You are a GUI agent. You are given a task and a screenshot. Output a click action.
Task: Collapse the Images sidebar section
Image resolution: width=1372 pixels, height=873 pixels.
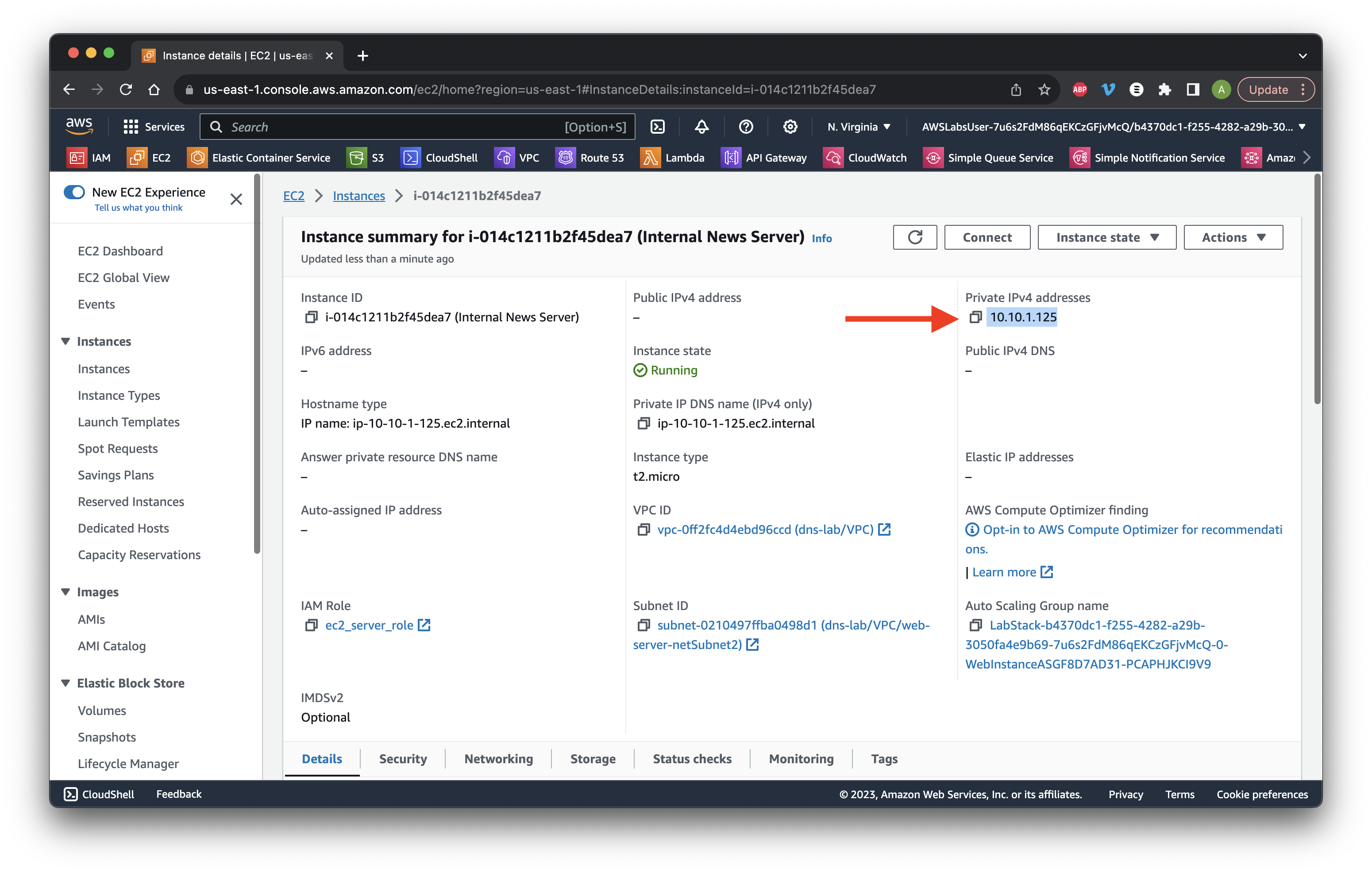coord(66,592)
